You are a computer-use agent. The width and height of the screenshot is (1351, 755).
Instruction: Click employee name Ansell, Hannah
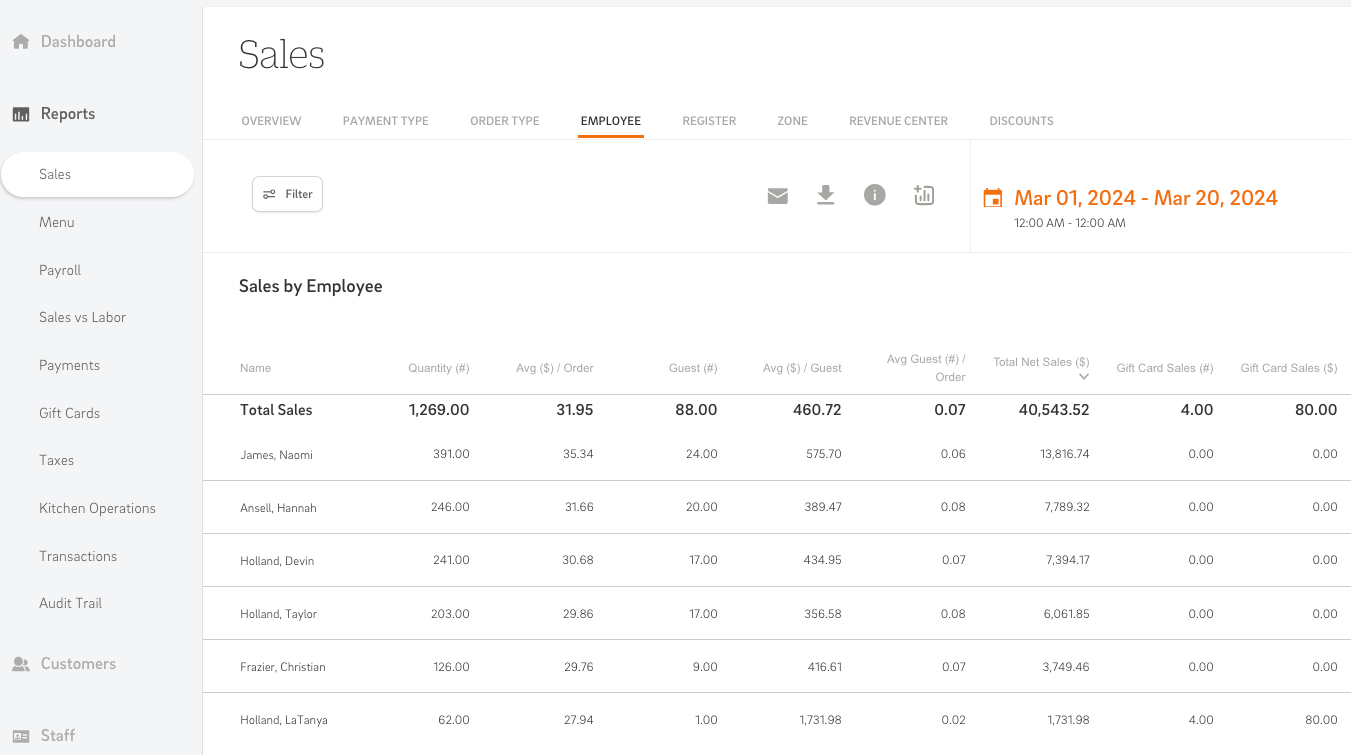(278, 508)
